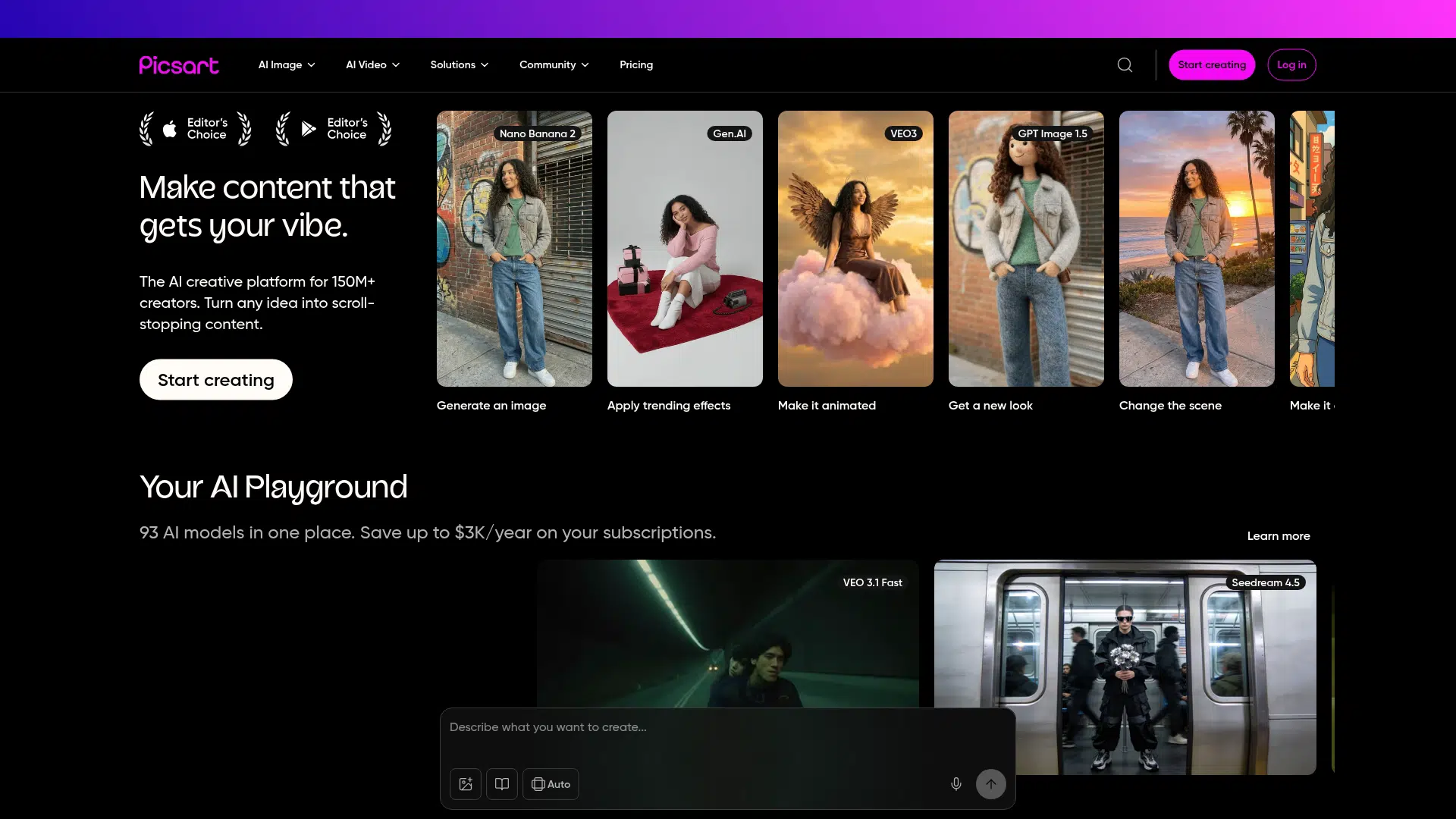This screenshot has width=1456, height=819.
Task: Open the Solutions dropdown
Action: click(459, 65)
